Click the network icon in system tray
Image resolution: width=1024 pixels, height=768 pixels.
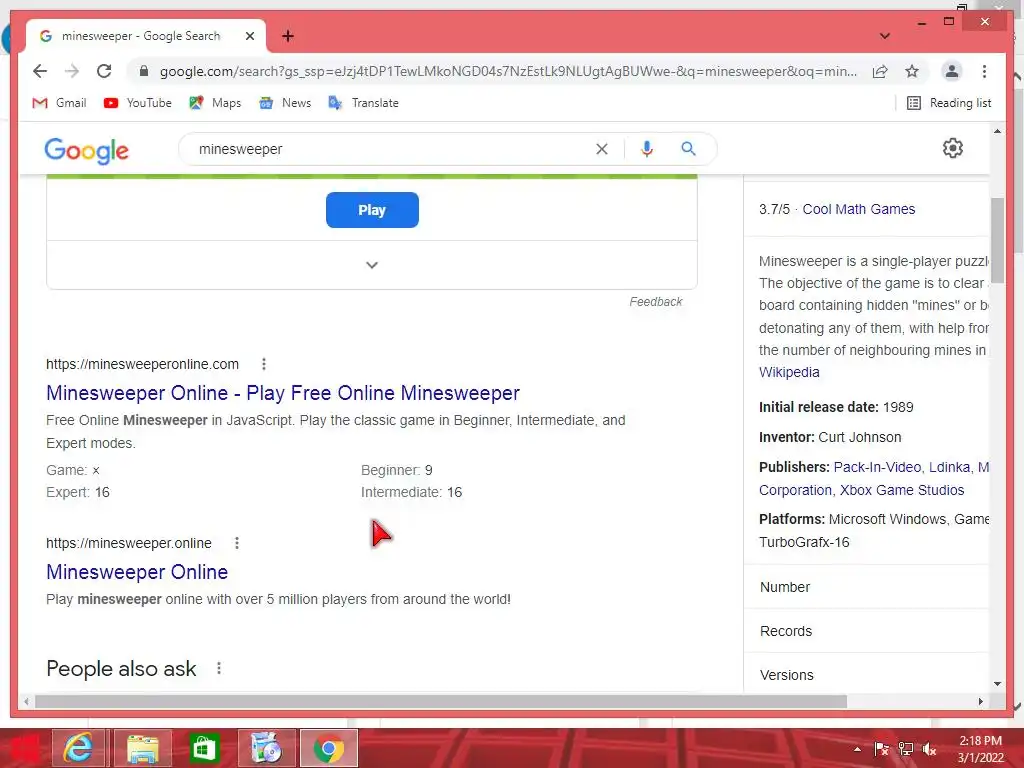coord(906,749)
